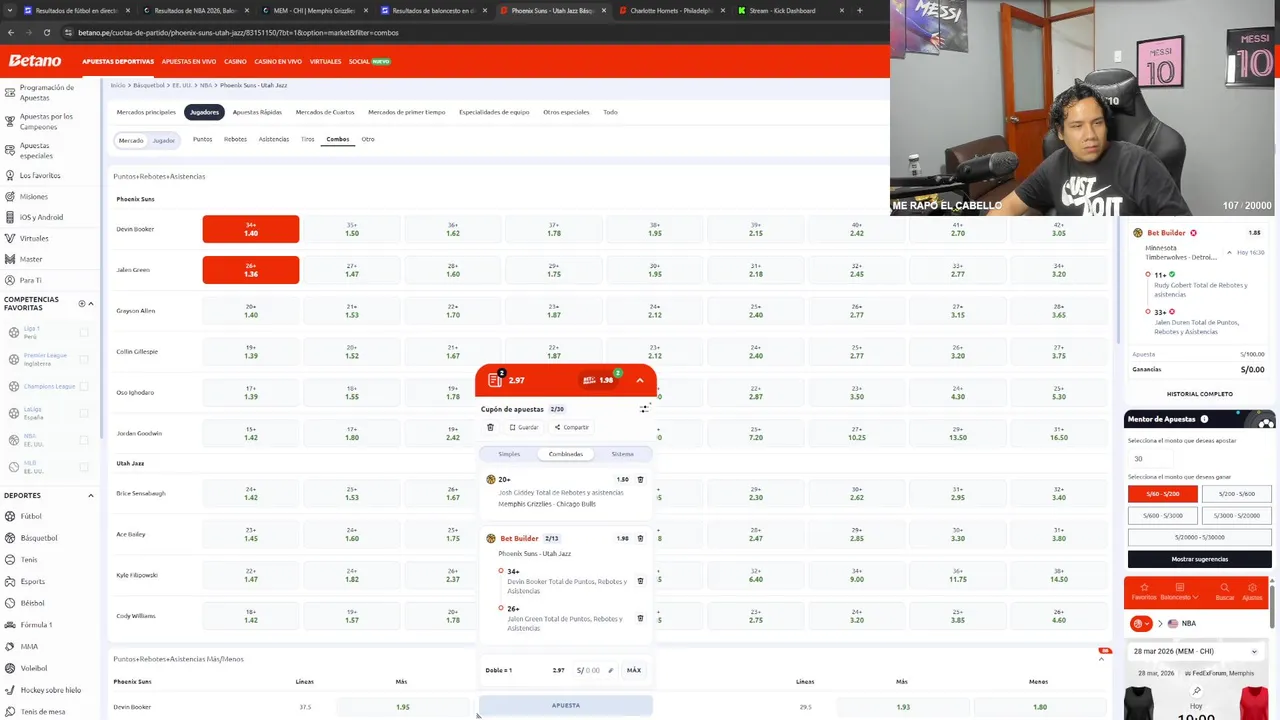
Task: Switch to the Sistema bet slip tab
Action: click(622, 454)
